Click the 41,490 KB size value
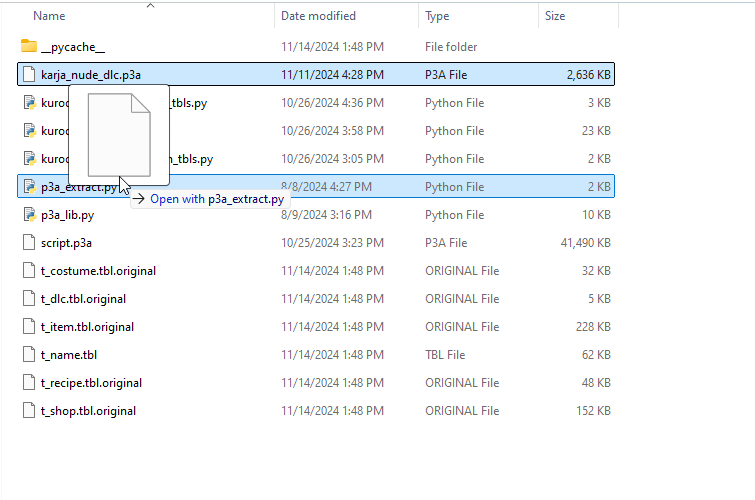 (x=586, y=242)
